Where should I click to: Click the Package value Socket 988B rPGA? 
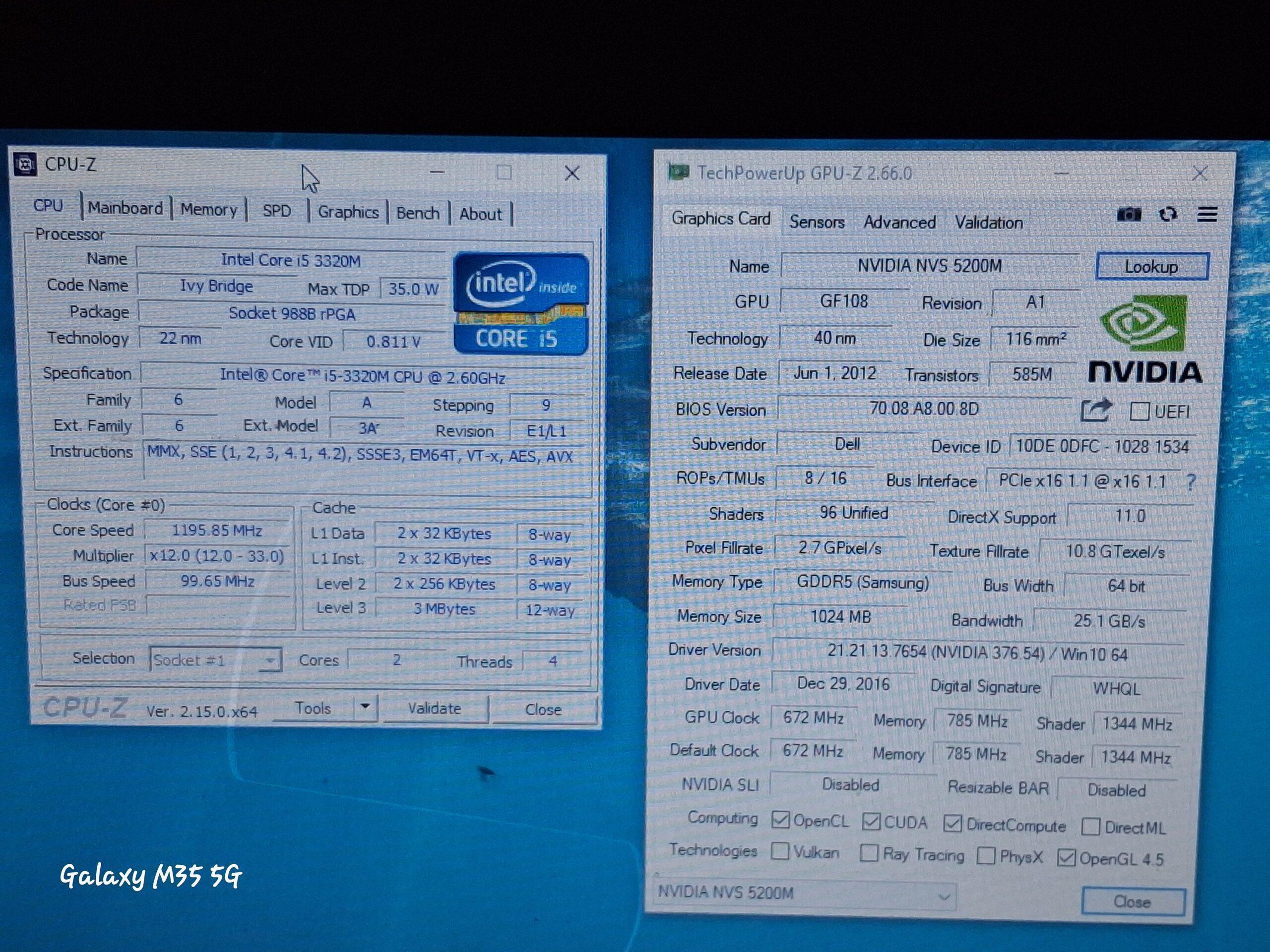292,313
